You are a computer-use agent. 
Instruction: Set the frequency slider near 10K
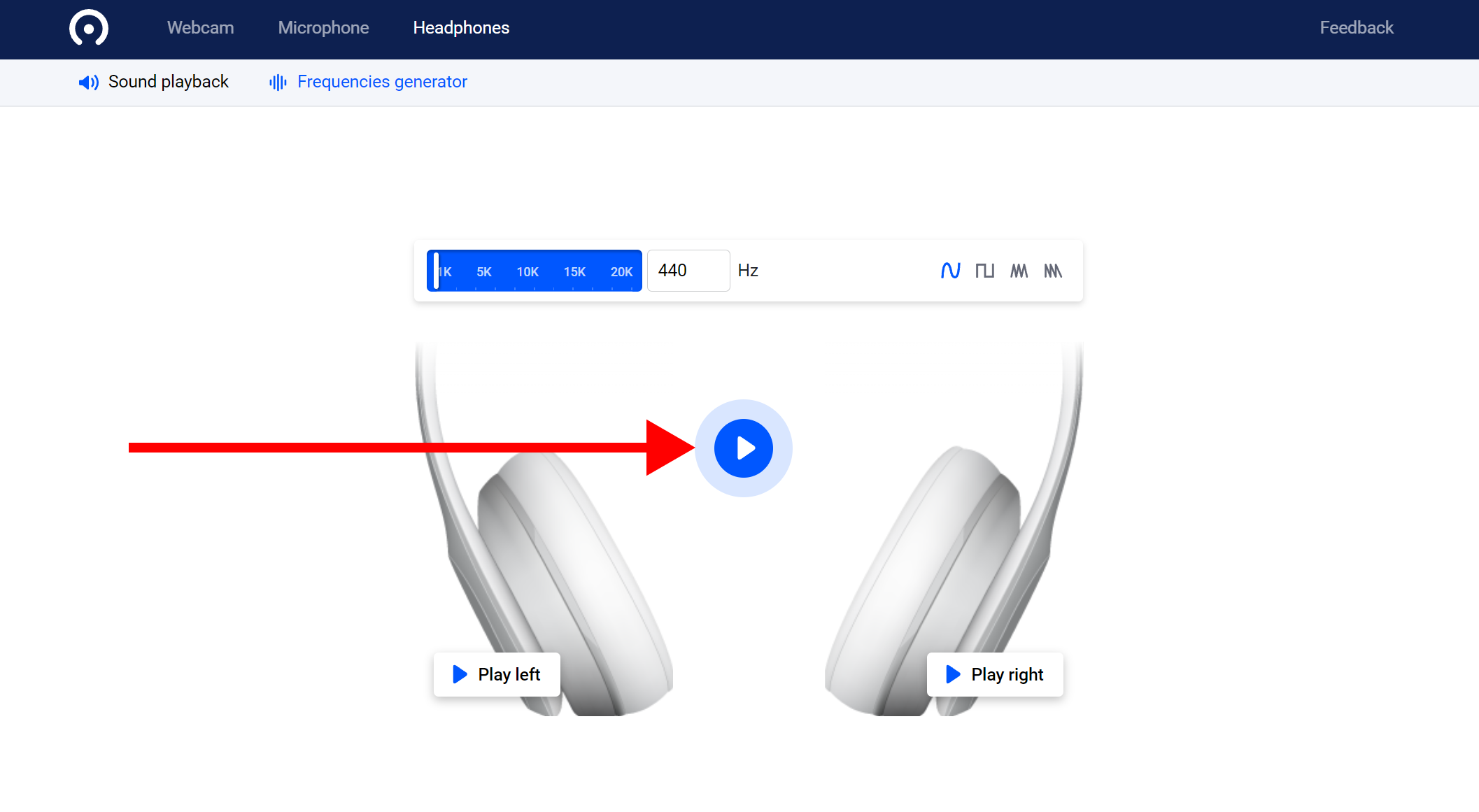point(528,271)
